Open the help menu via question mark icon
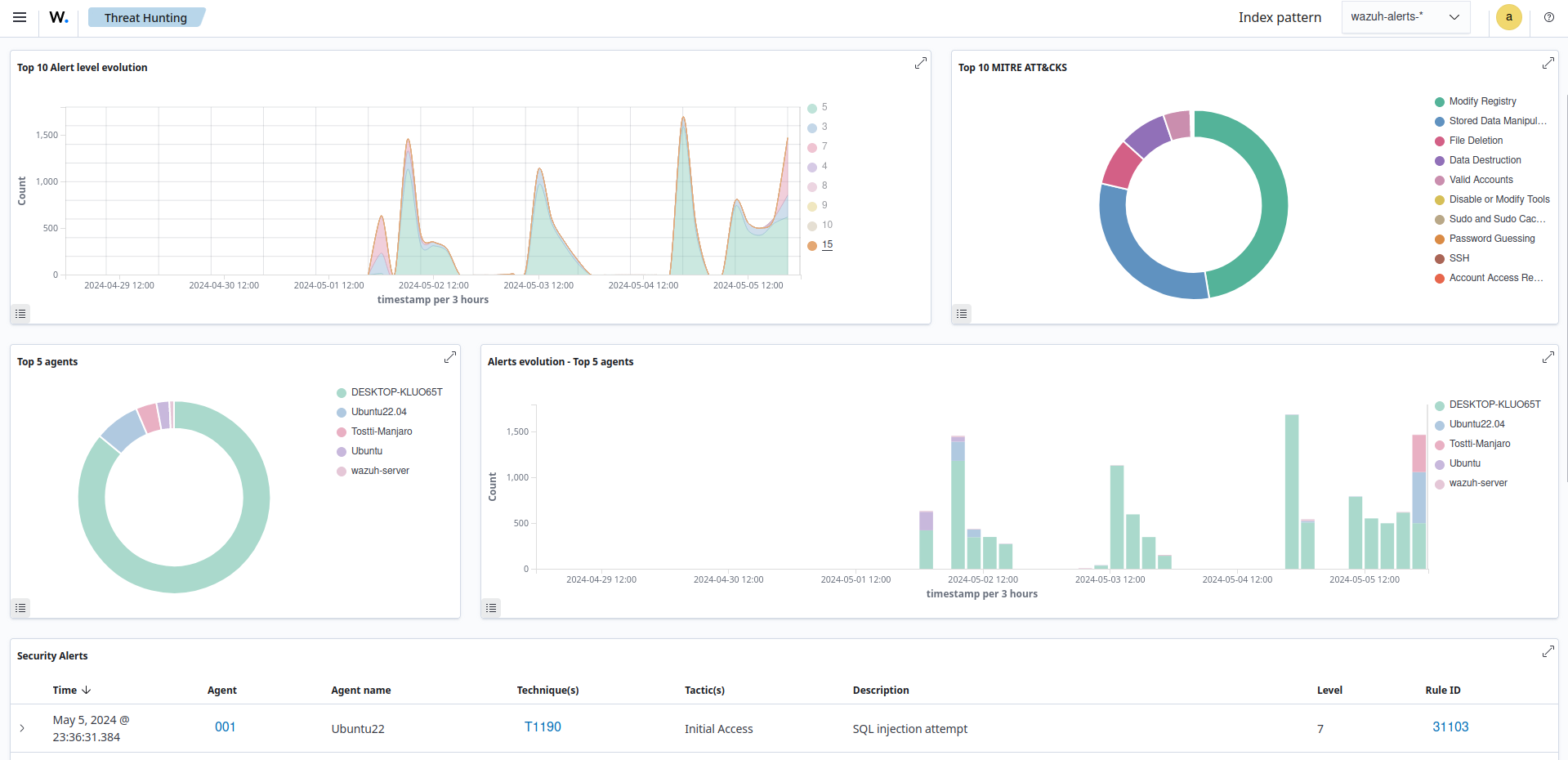The width and height of the screenshot is (1568, 760). point(1548,17)
